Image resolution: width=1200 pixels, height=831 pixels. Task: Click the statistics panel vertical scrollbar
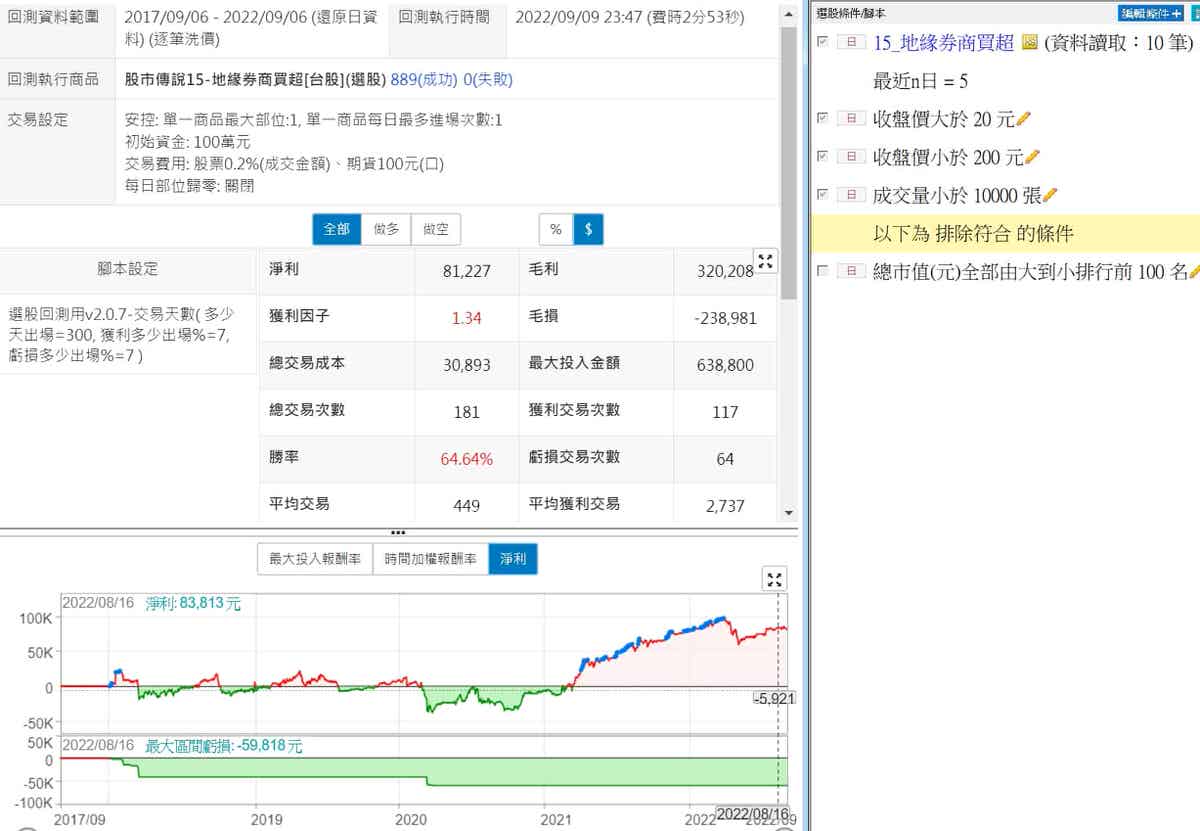click(789, 160)
